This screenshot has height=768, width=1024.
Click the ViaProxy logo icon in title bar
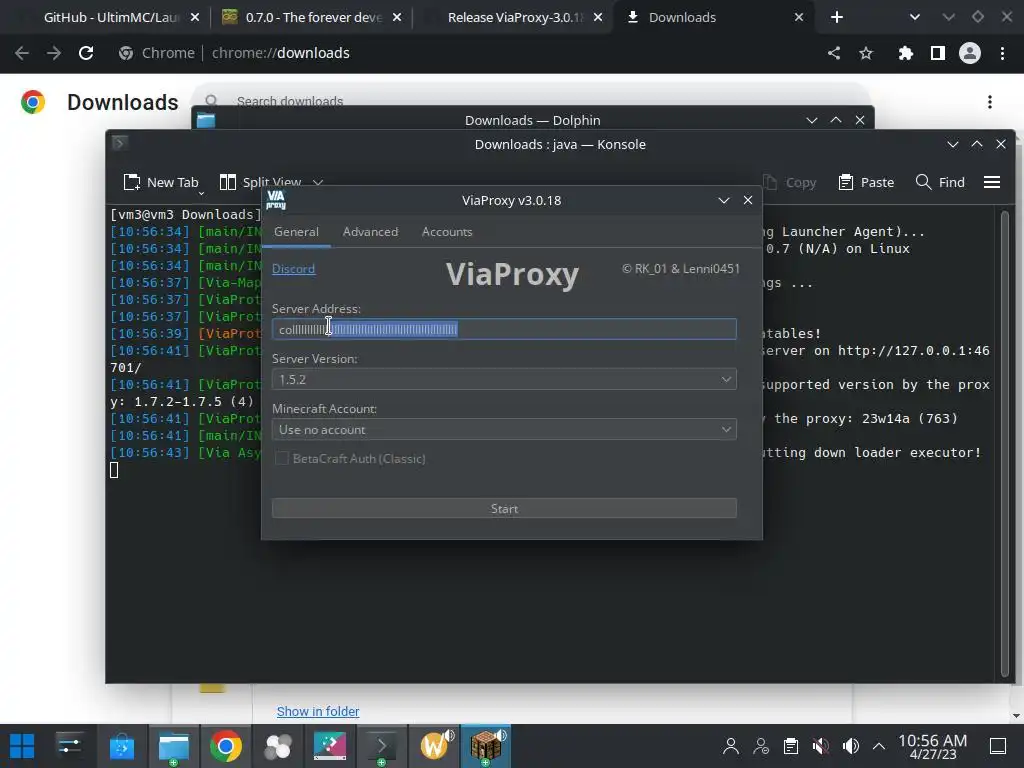pyautogui.click(x=276, y=200)
